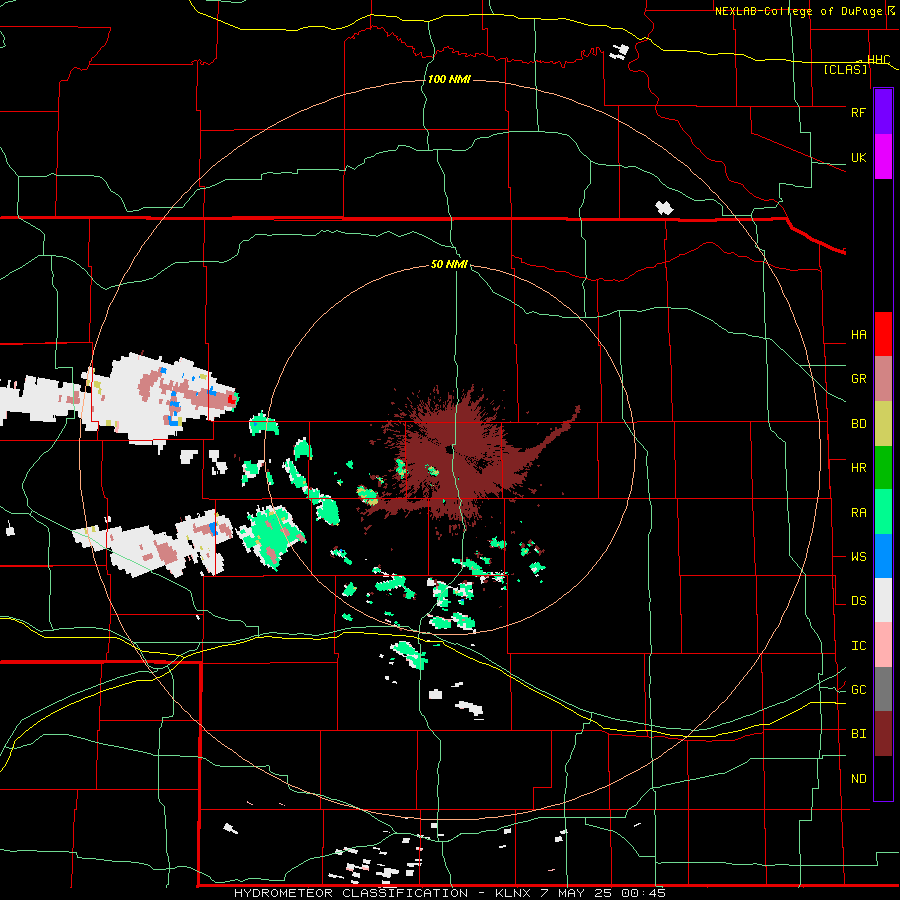Click the HYDROMETEOR CLASSIFICATION title text

(x=351, y=893)
